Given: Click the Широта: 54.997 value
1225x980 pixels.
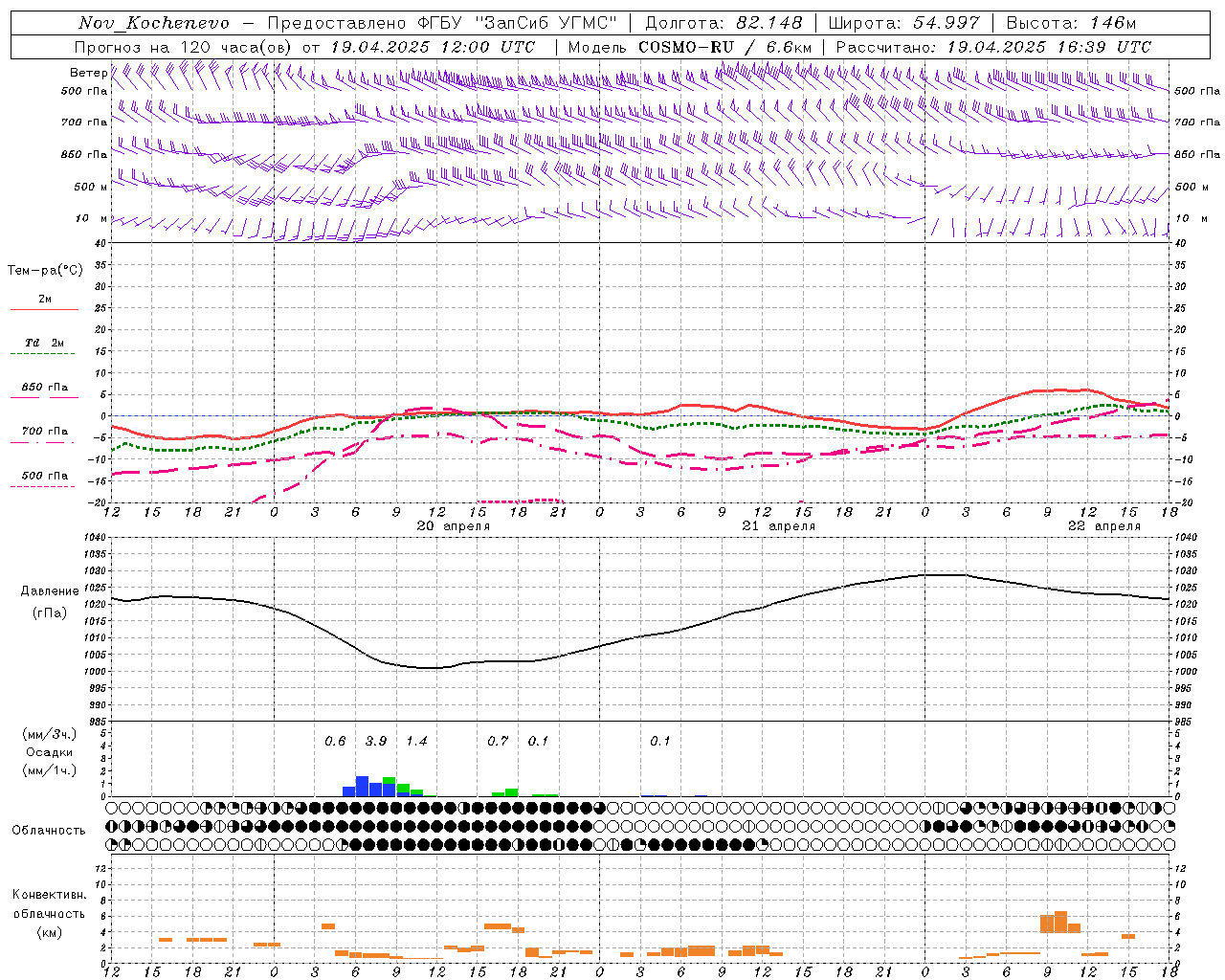Looking at the screenshot, I should coord(903,23).
